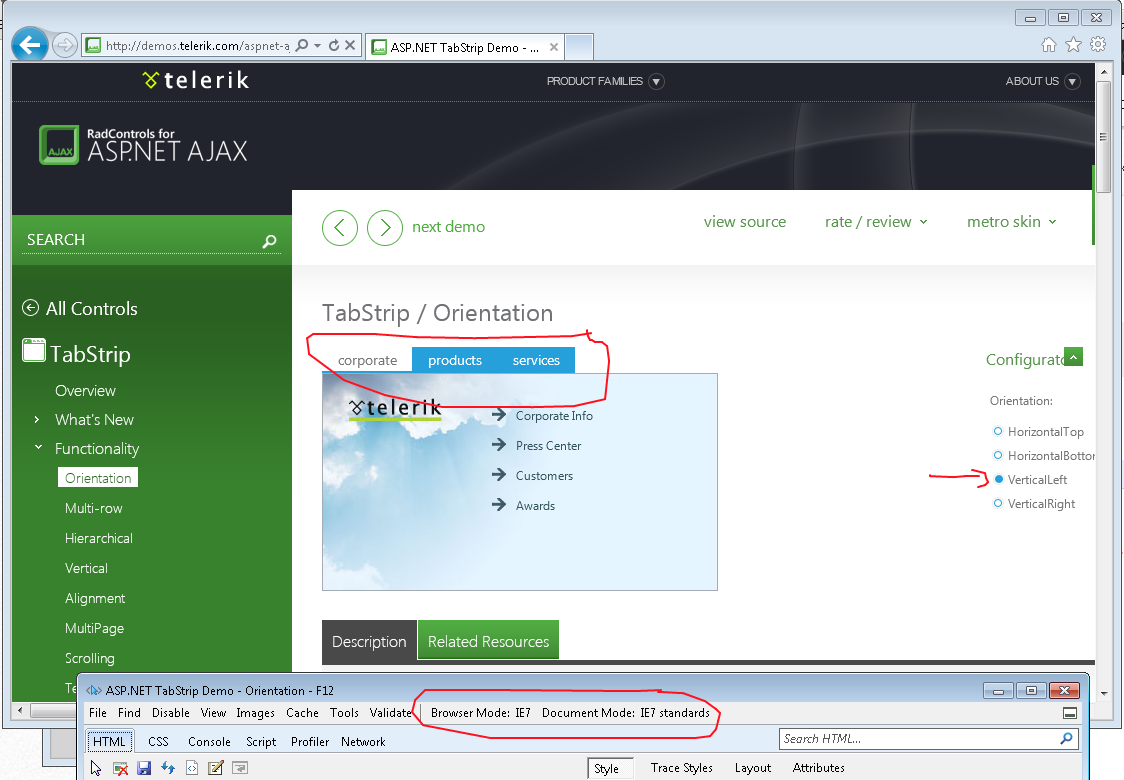The width and height of the screenshot is (1124, 780).
Task: Switch to the Console tab in F12 tools
Action: coord(209,741)
